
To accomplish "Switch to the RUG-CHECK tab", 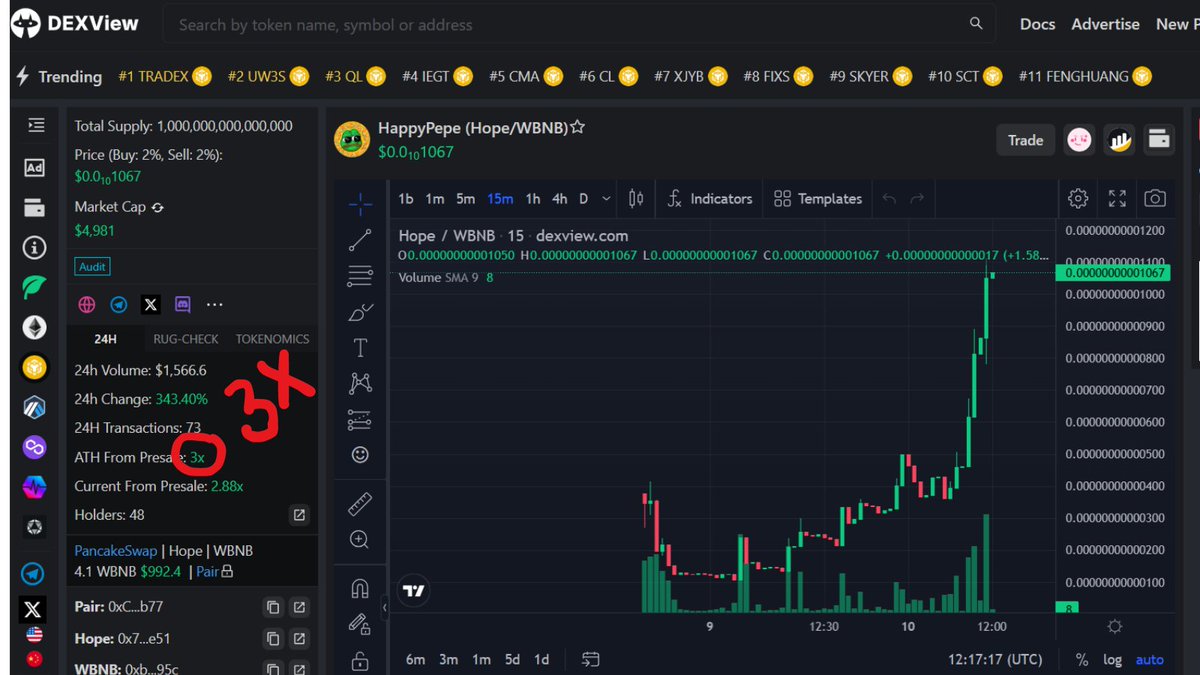I will click(186, 339).
